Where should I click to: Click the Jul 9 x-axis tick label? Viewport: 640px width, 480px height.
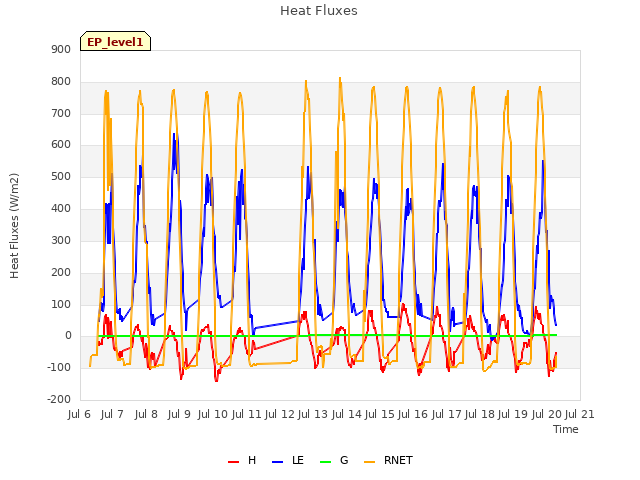coord(179,414)
